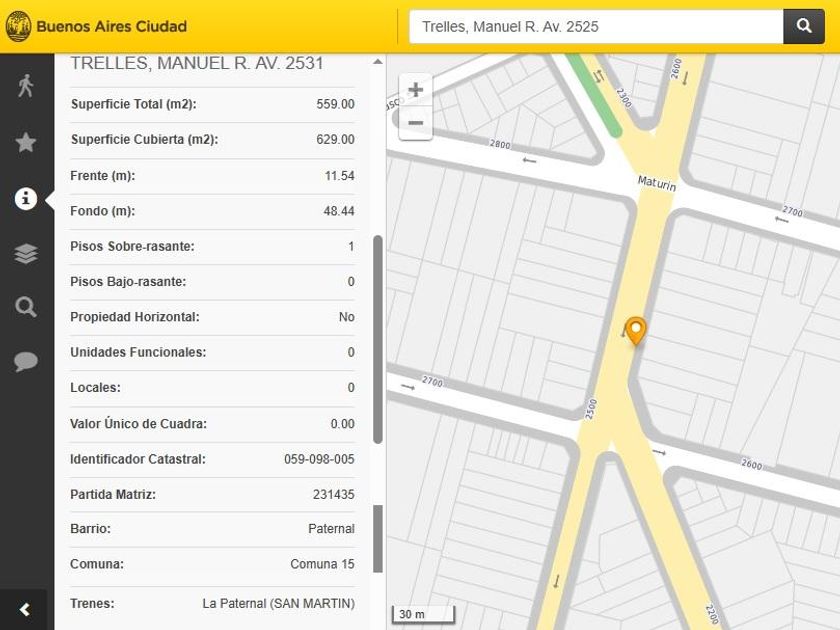The width and height of the screenshot is (840, 630).
Task: Click the search magnifier button in header
Action: click(804, 26)
